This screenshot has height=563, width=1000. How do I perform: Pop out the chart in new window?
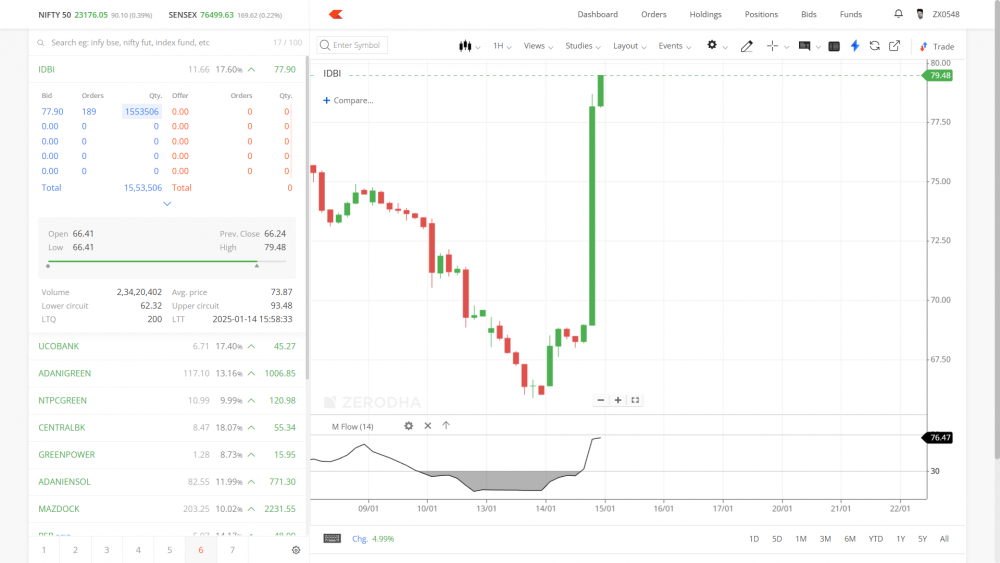coord(894,46)
